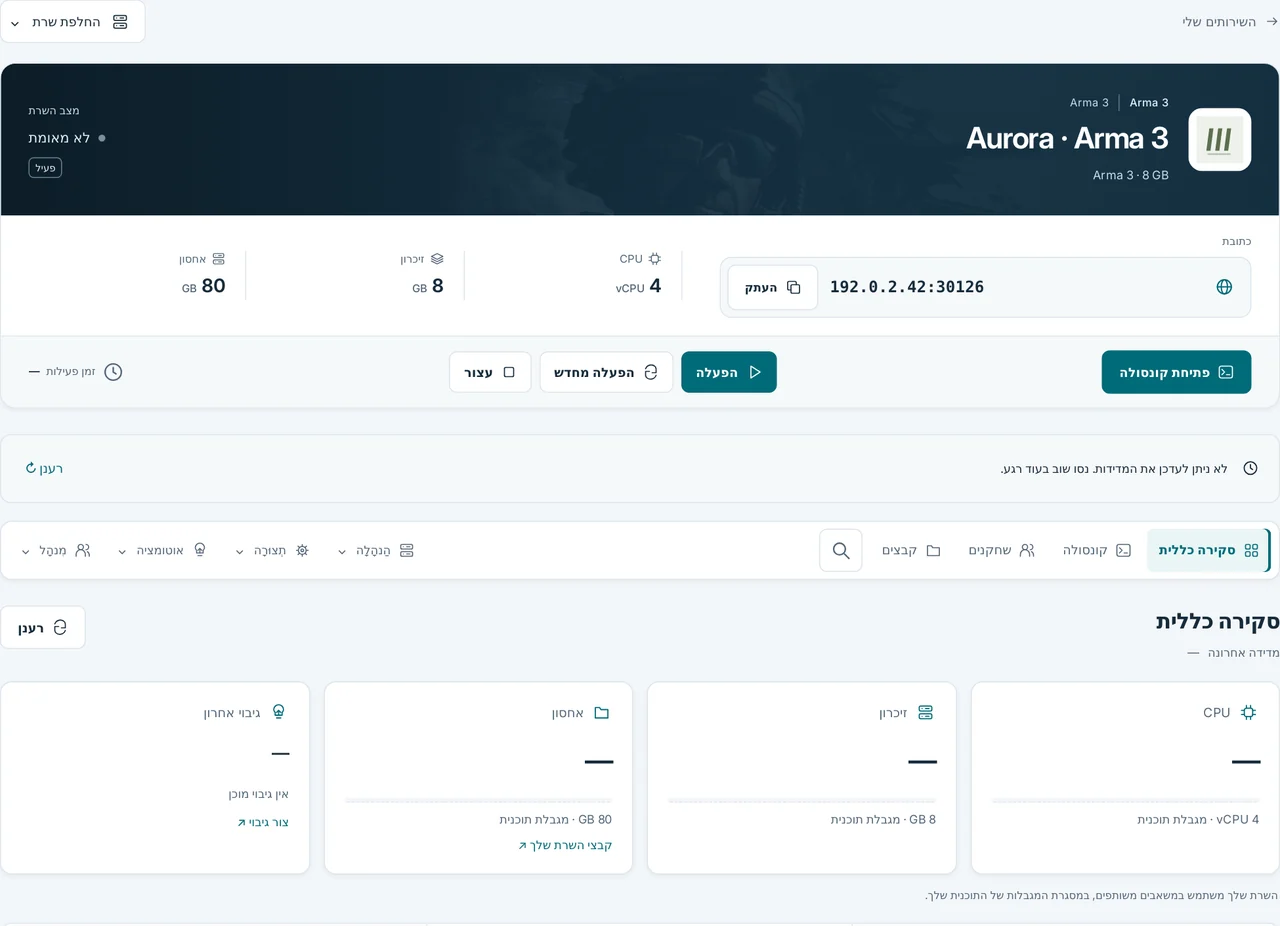Click the אחסון icon in the specs row
The width and height of the screenshot is (1280, 926).
[x=219, y=259]
